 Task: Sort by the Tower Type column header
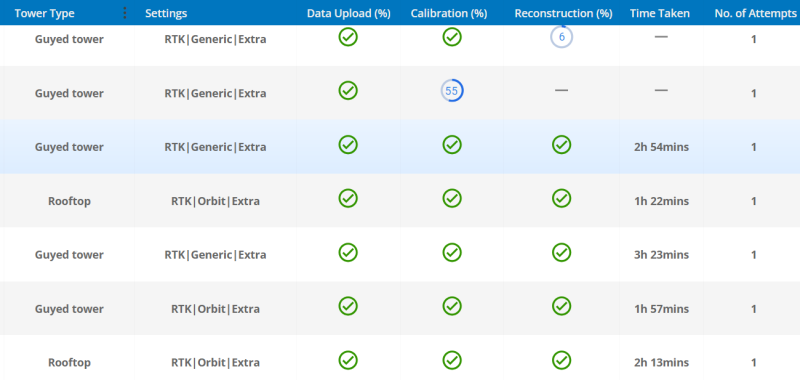pyautogui.click(x=44, y=13)
